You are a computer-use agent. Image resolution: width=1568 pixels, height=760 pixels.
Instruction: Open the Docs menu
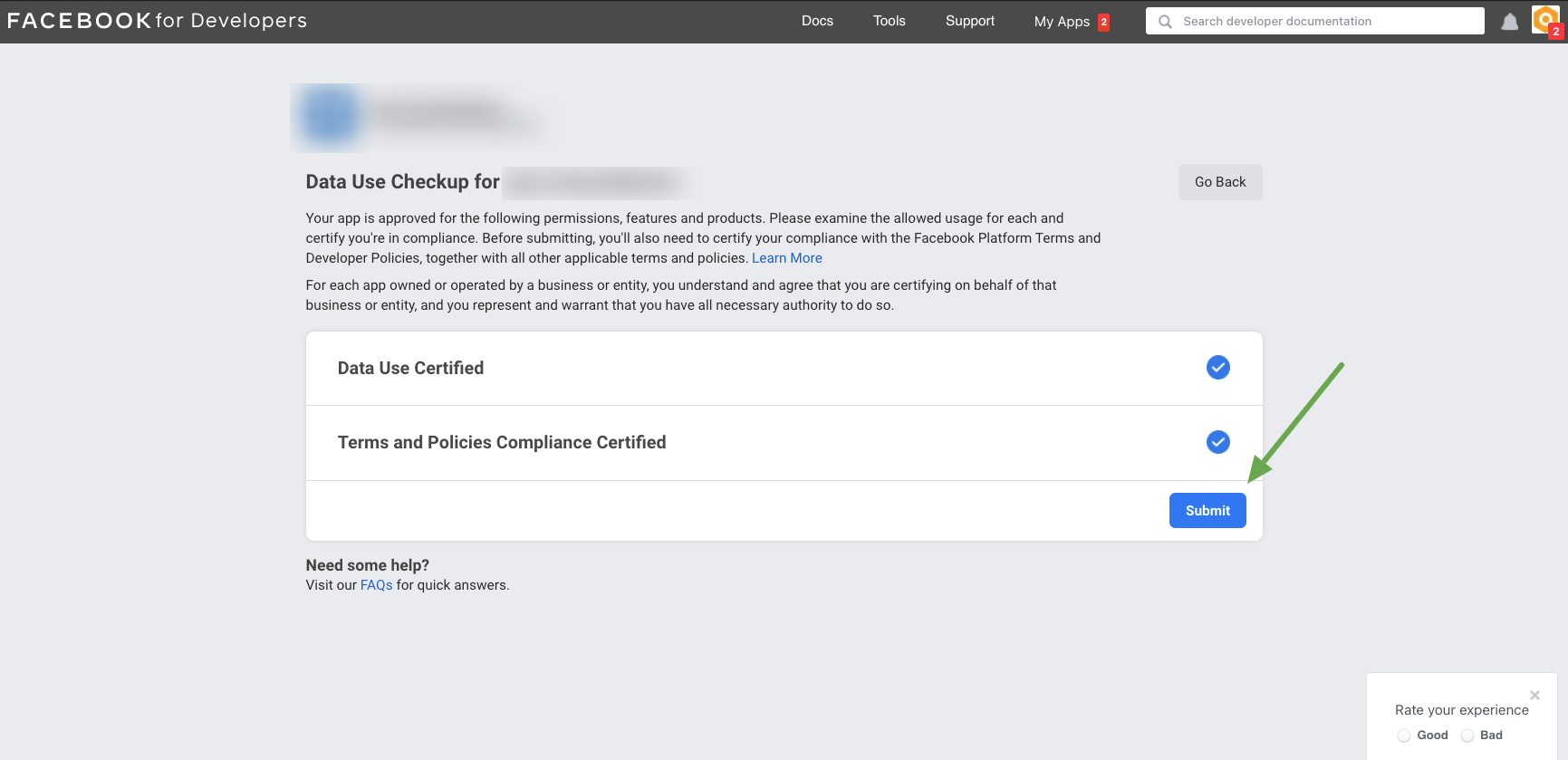click(817, 21)
